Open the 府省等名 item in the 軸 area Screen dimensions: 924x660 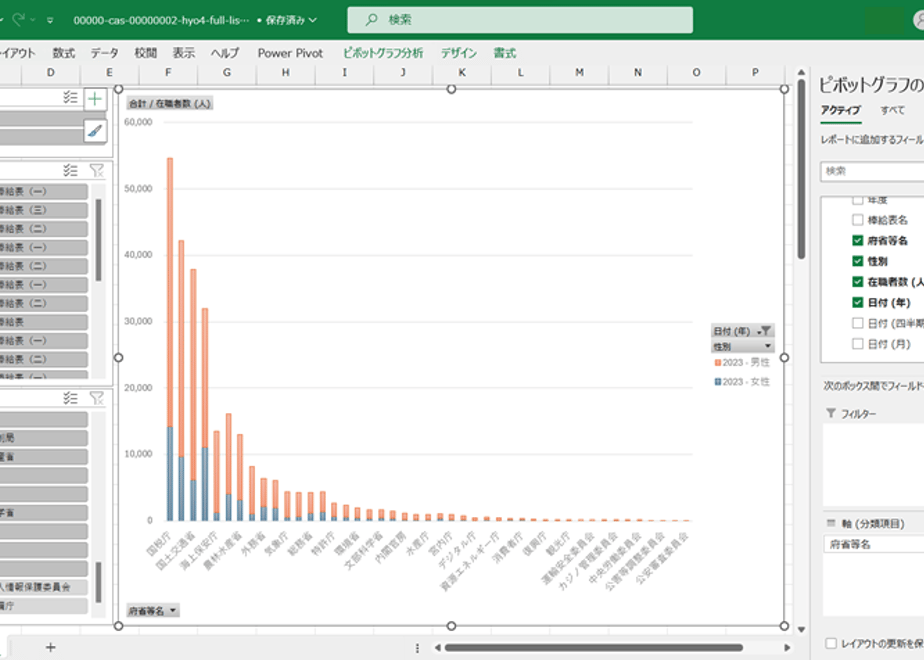(873, 544)
